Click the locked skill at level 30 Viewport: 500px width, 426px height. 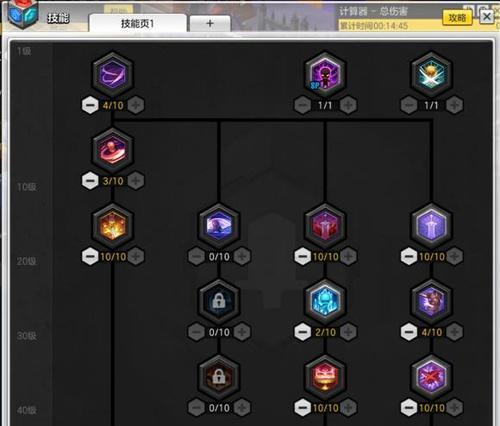(x=219, y=301)
